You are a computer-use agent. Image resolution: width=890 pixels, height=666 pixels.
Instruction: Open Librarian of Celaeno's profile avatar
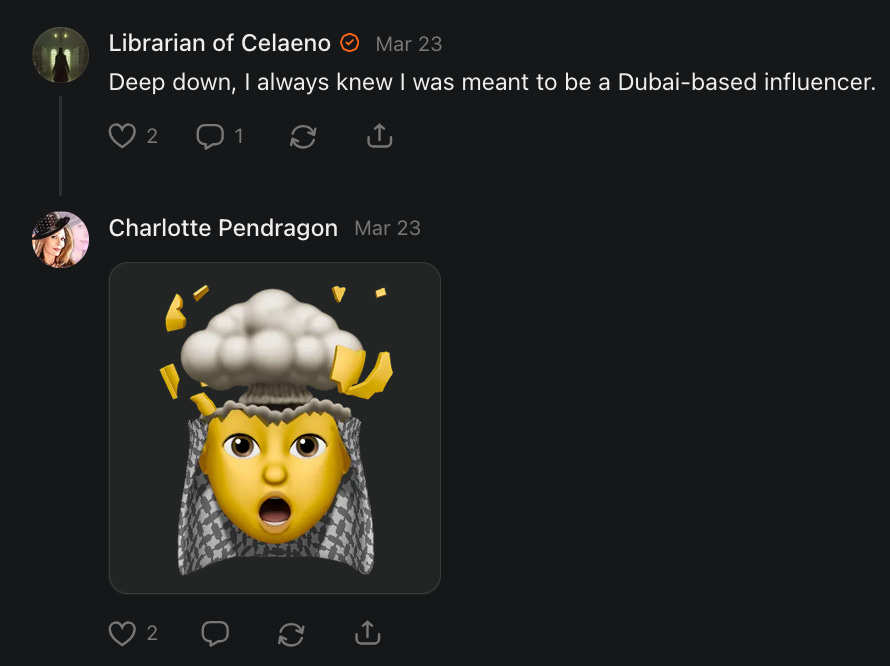(61, 55)
